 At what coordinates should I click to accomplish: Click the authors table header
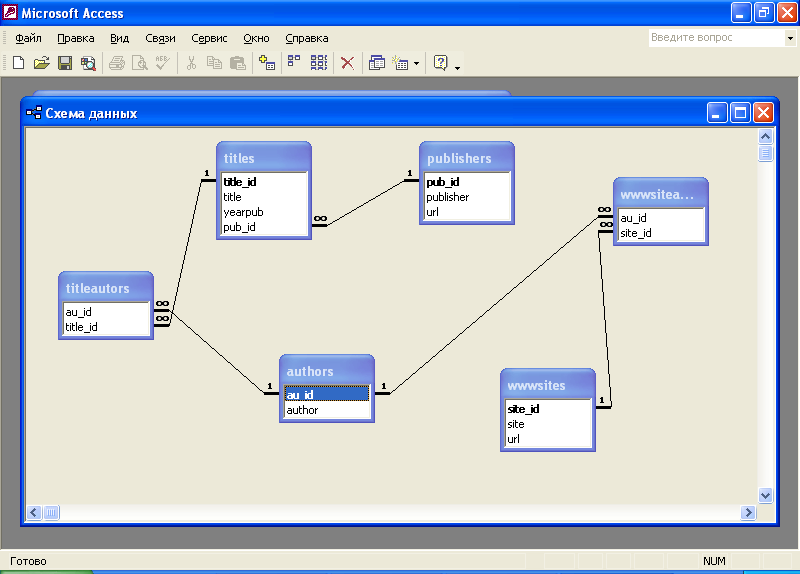tap(327, 370)
